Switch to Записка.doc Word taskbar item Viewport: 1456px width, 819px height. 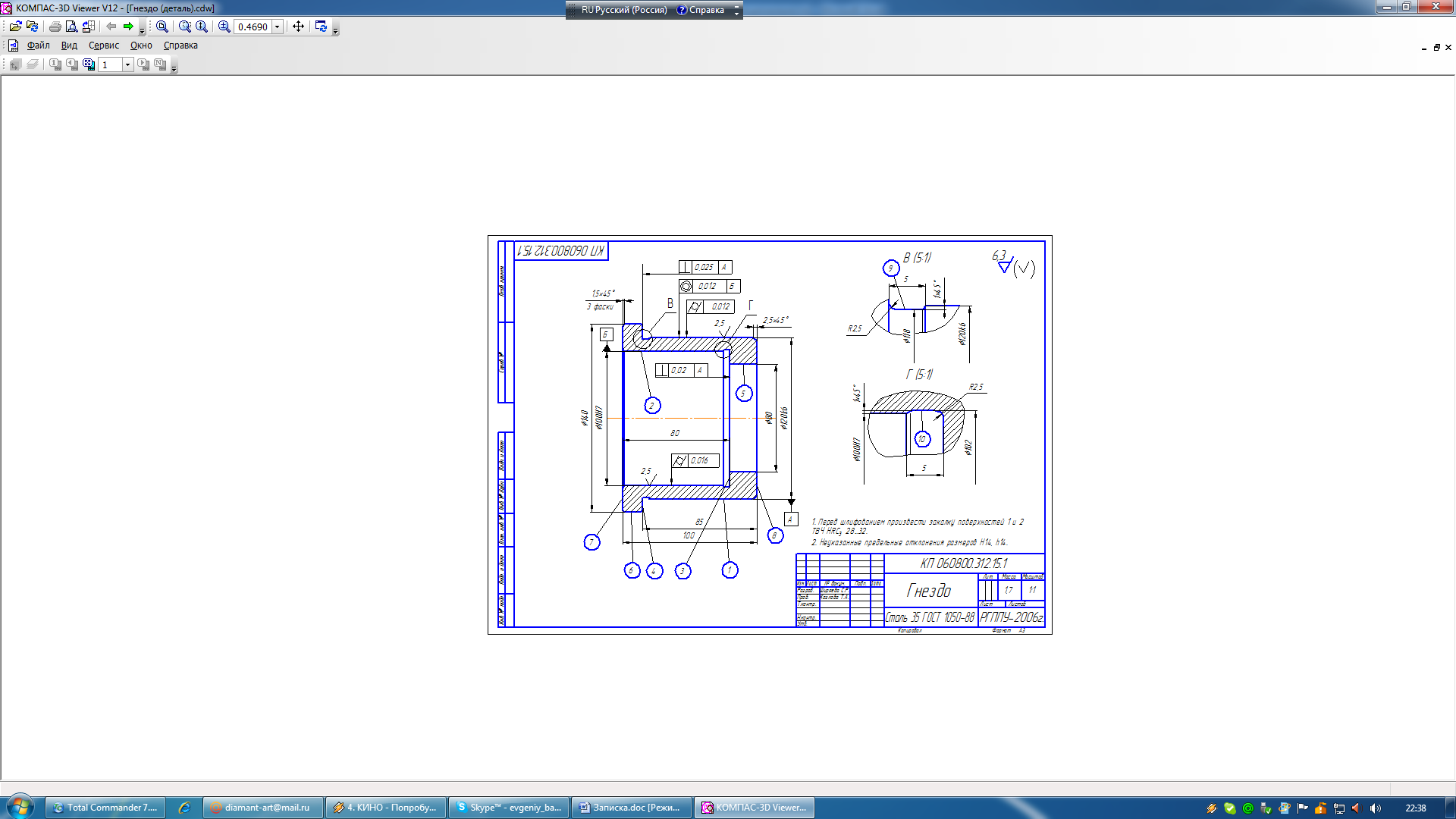click(x=631, y=808)
